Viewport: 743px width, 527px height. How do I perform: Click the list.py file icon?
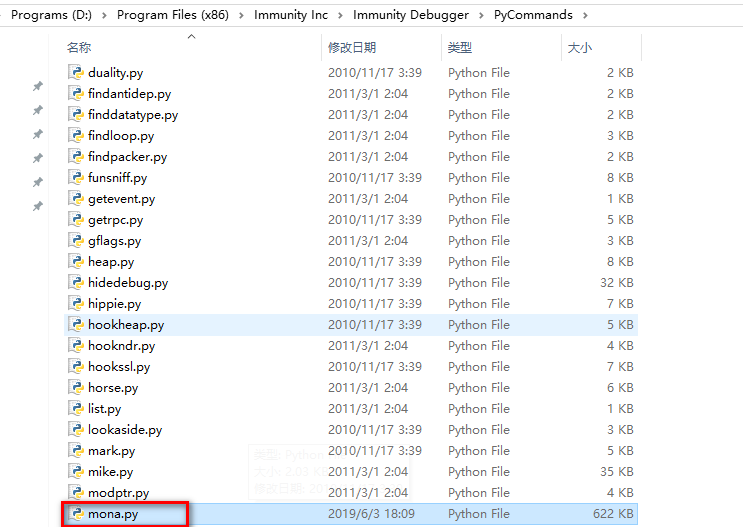click(x=76, y=409)
